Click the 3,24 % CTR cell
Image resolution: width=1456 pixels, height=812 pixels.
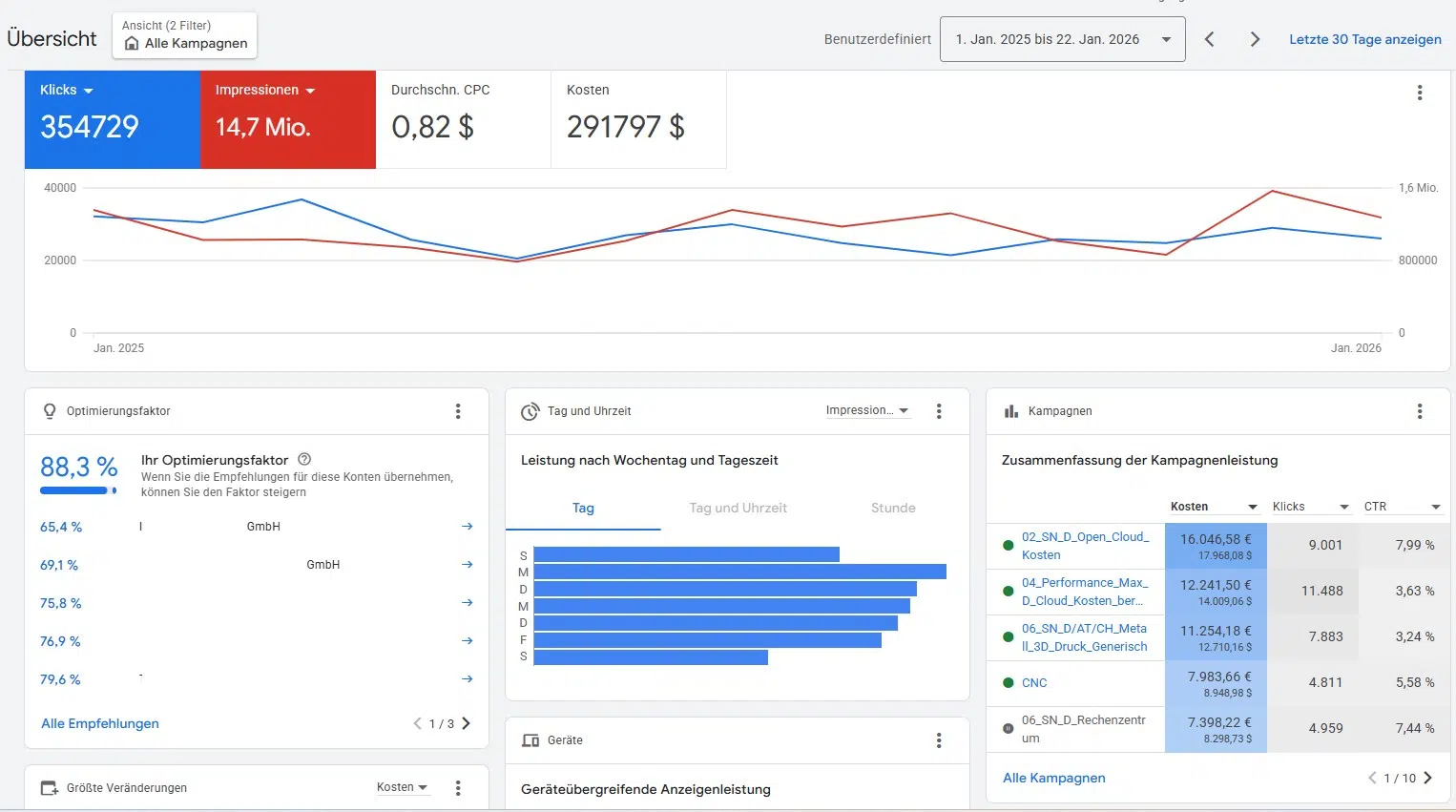[x=1404, y=637]
